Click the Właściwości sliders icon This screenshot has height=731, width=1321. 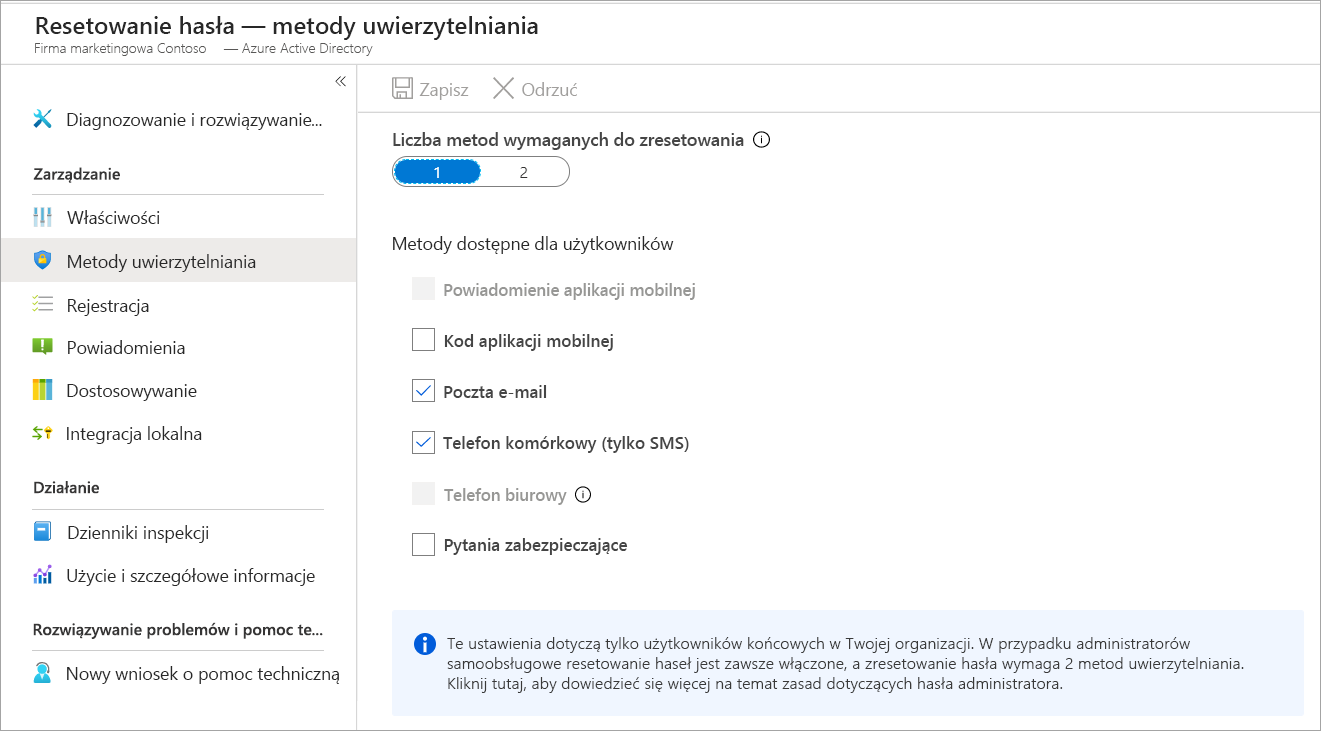[x=42, y=217]
